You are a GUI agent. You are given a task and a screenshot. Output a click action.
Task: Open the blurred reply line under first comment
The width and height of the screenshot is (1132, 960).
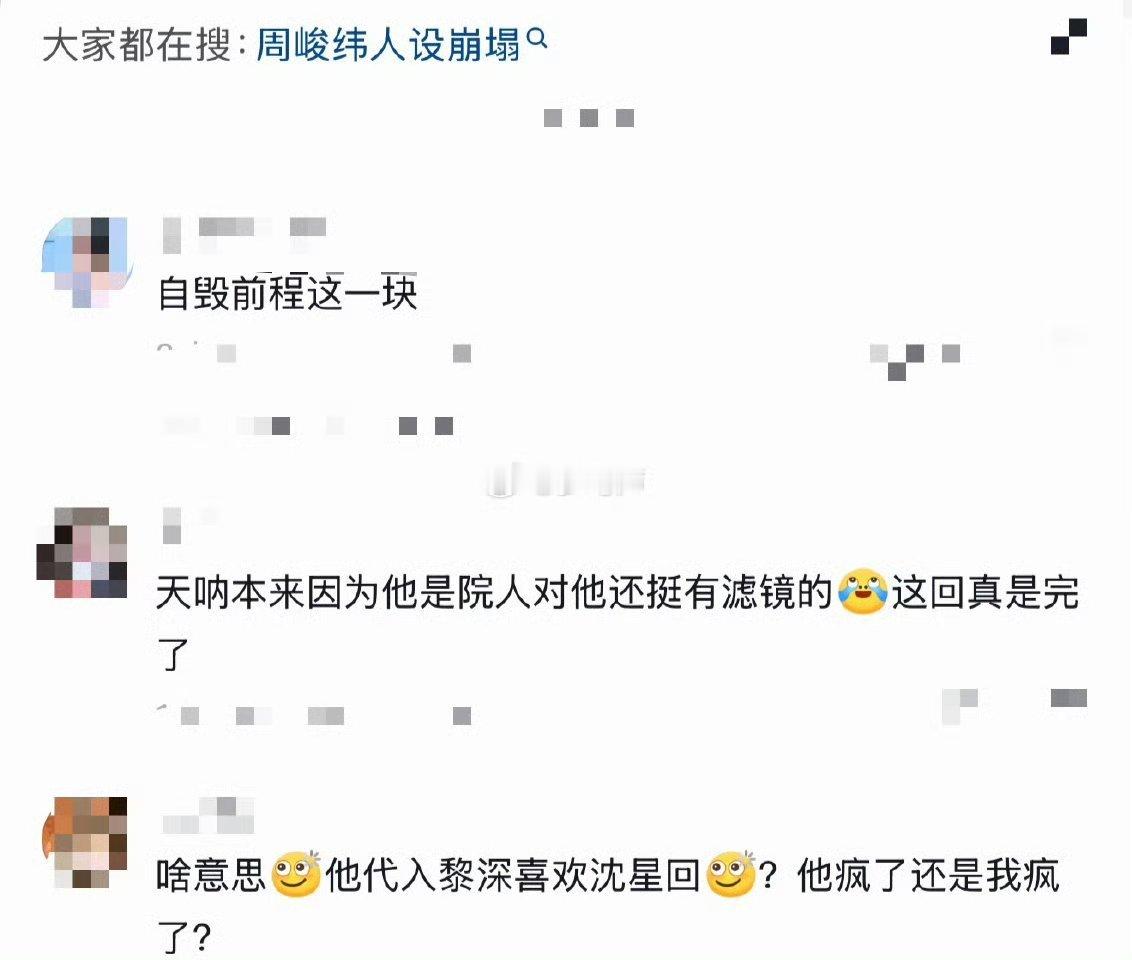pos(309,425)
